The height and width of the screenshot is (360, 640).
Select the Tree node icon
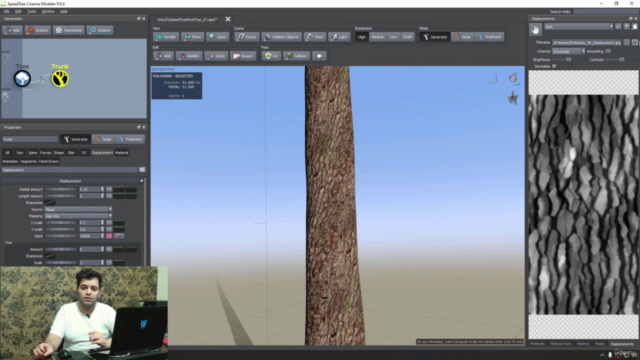(x=22, y=78)
